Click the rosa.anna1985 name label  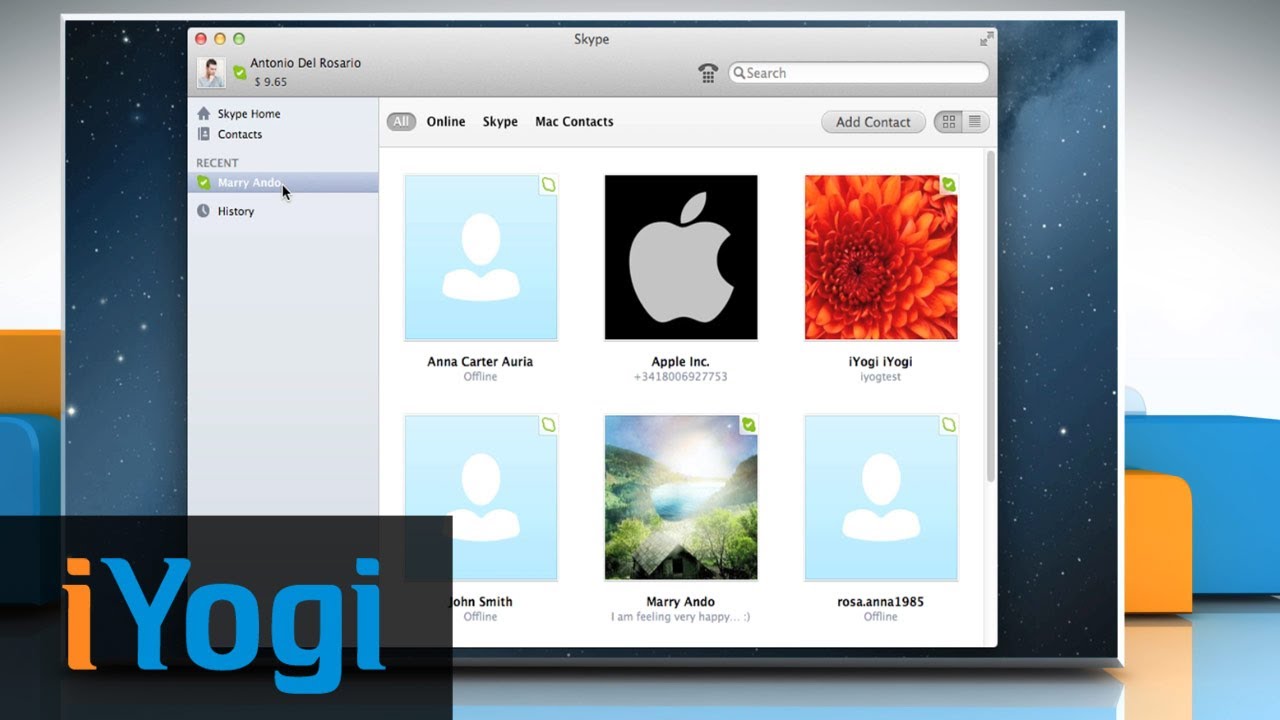(x=880, y=602)
